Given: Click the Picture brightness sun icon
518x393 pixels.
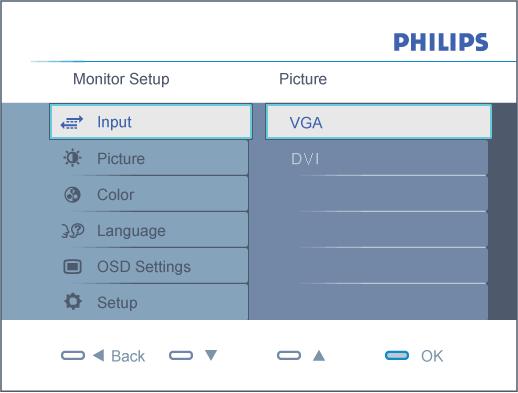Looking at the screenshot, I should 72,158.
